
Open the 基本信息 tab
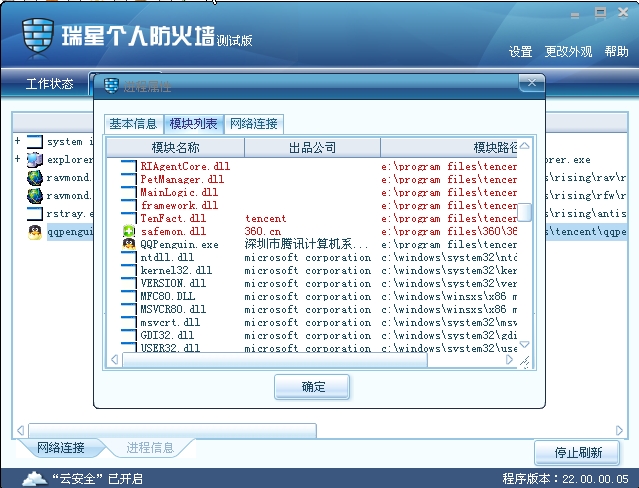[x=134, y=124]
